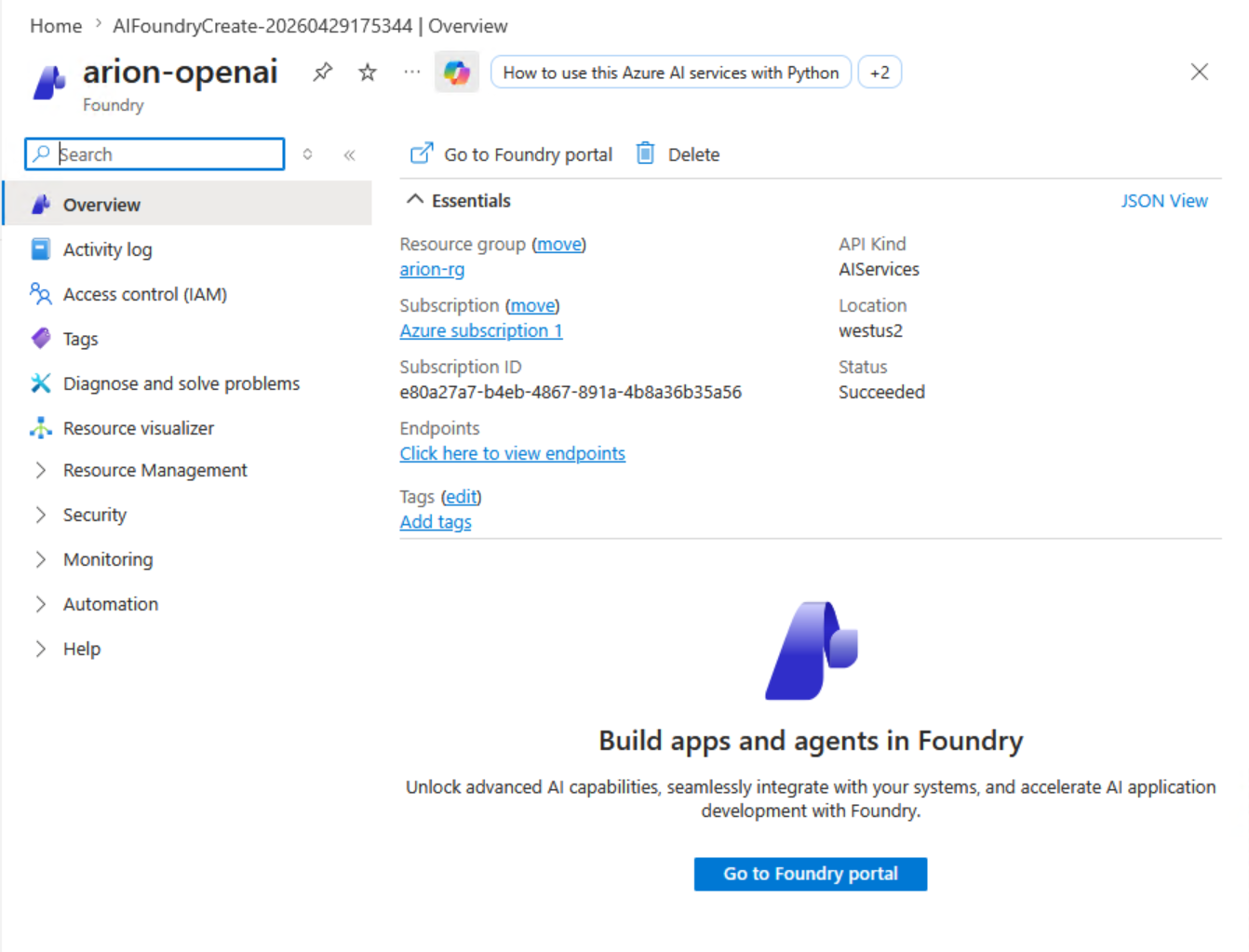This screenshot has width=1249, height=952.
Task: Click edit link next to Tags
Action: [461, 497]
